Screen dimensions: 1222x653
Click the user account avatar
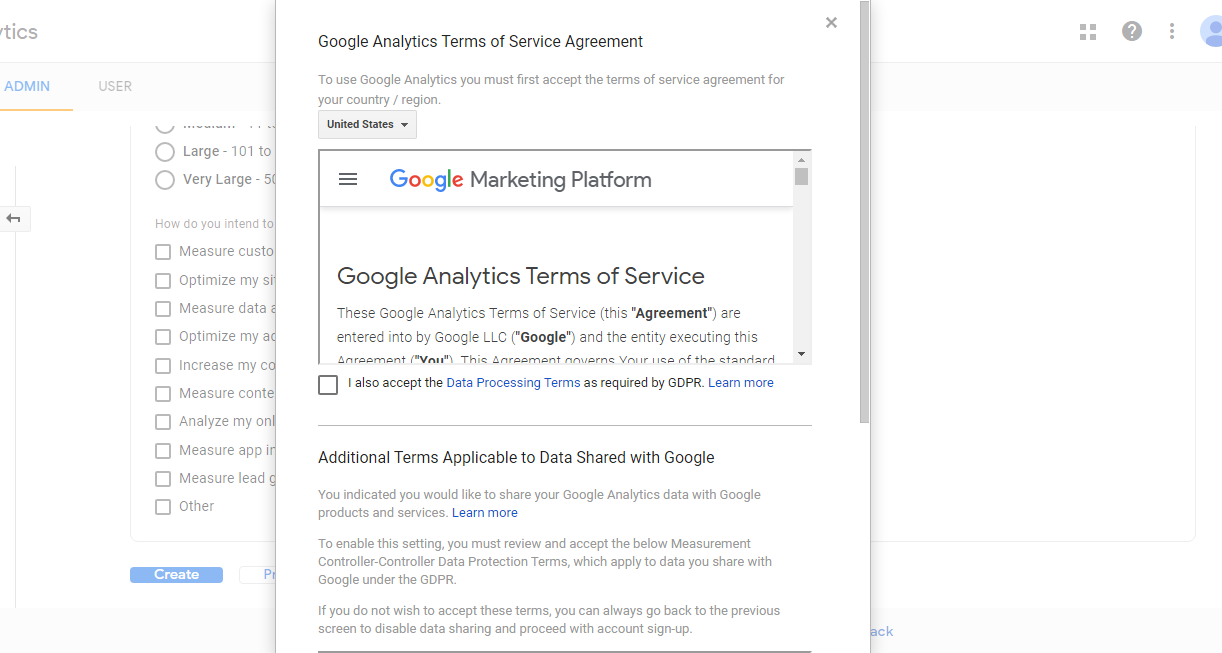click(1212, 31)
